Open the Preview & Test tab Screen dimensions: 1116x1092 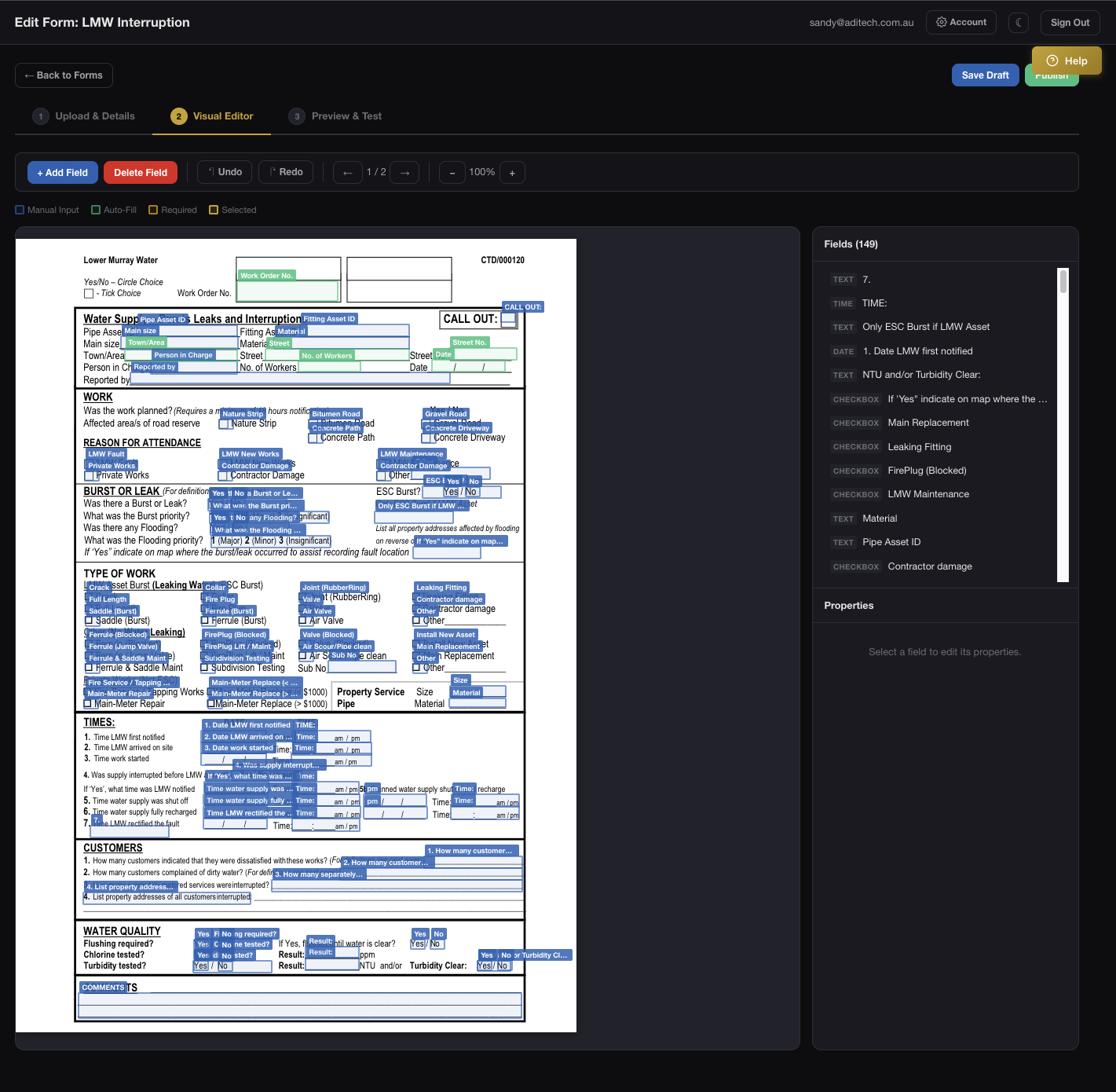tap(335, 116)
